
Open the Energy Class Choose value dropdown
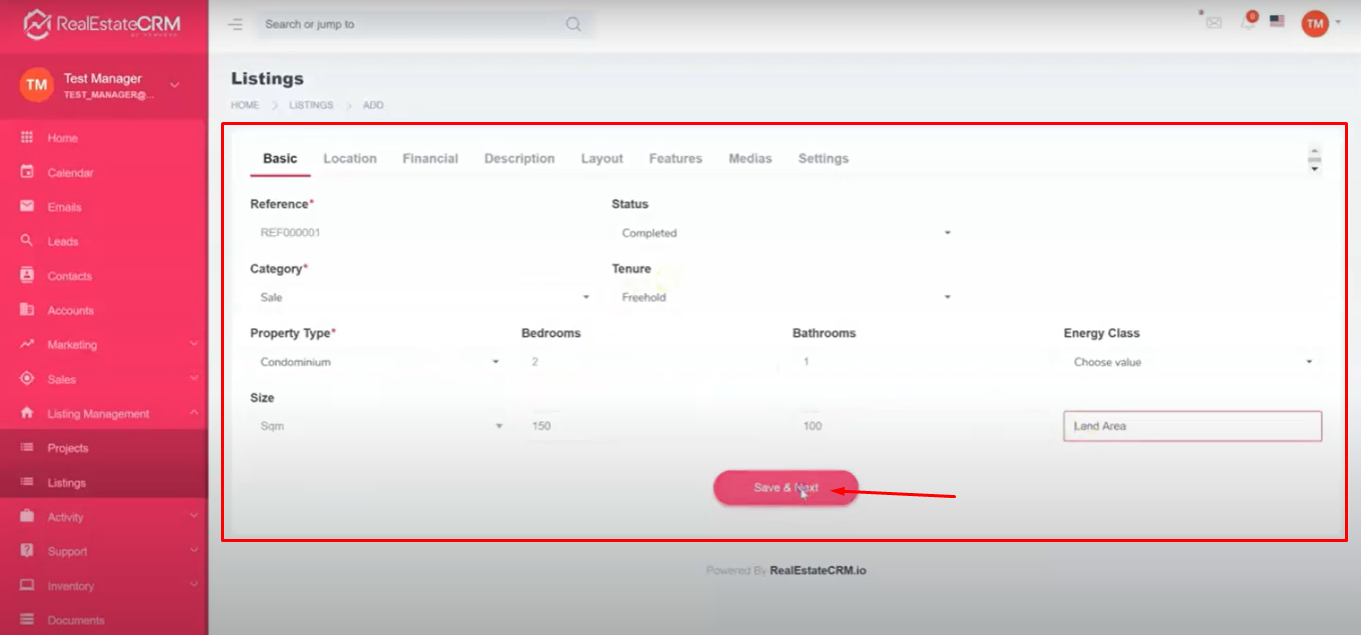[1192, 362]
